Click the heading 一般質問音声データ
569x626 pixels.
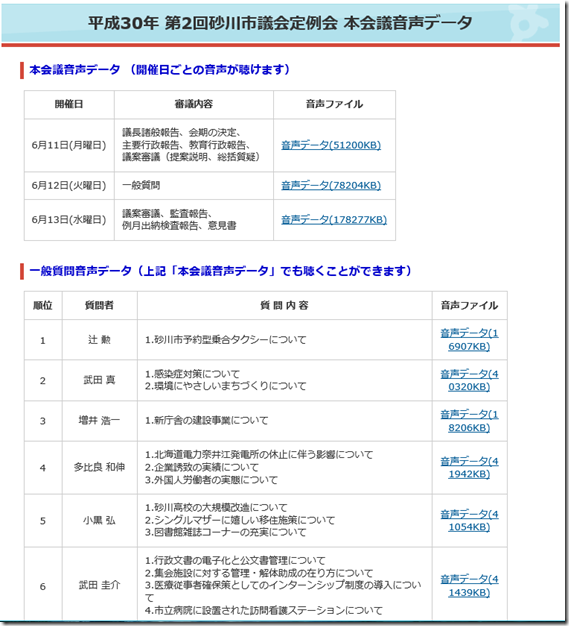(x=80, y=271)
